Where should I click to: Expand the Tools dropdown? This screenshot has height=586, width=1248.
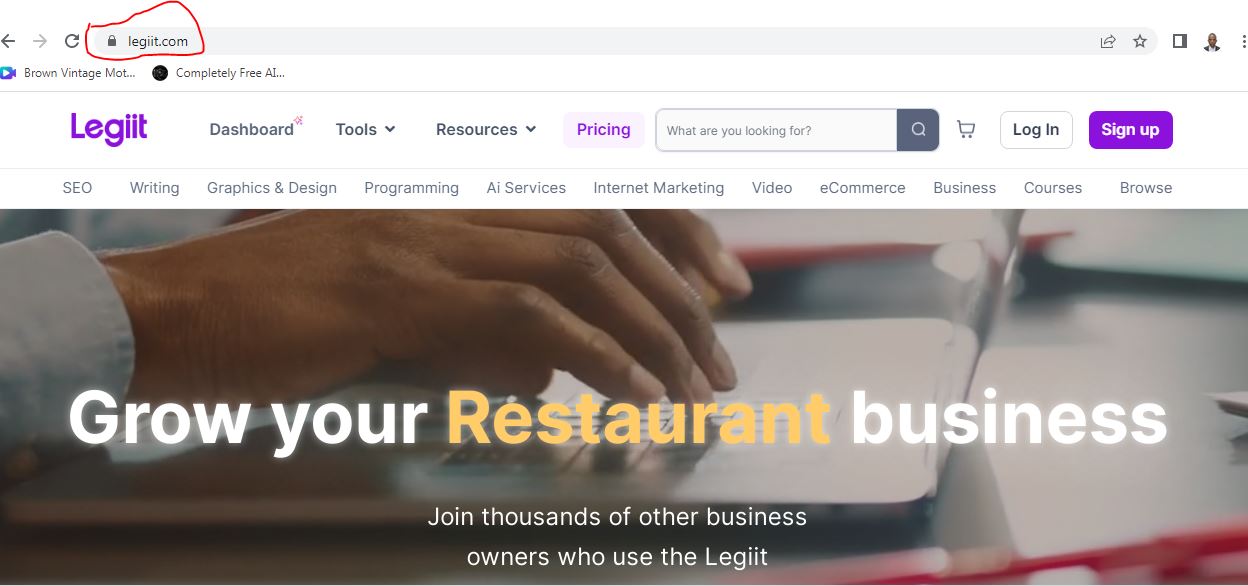click(x=366, y=129)
